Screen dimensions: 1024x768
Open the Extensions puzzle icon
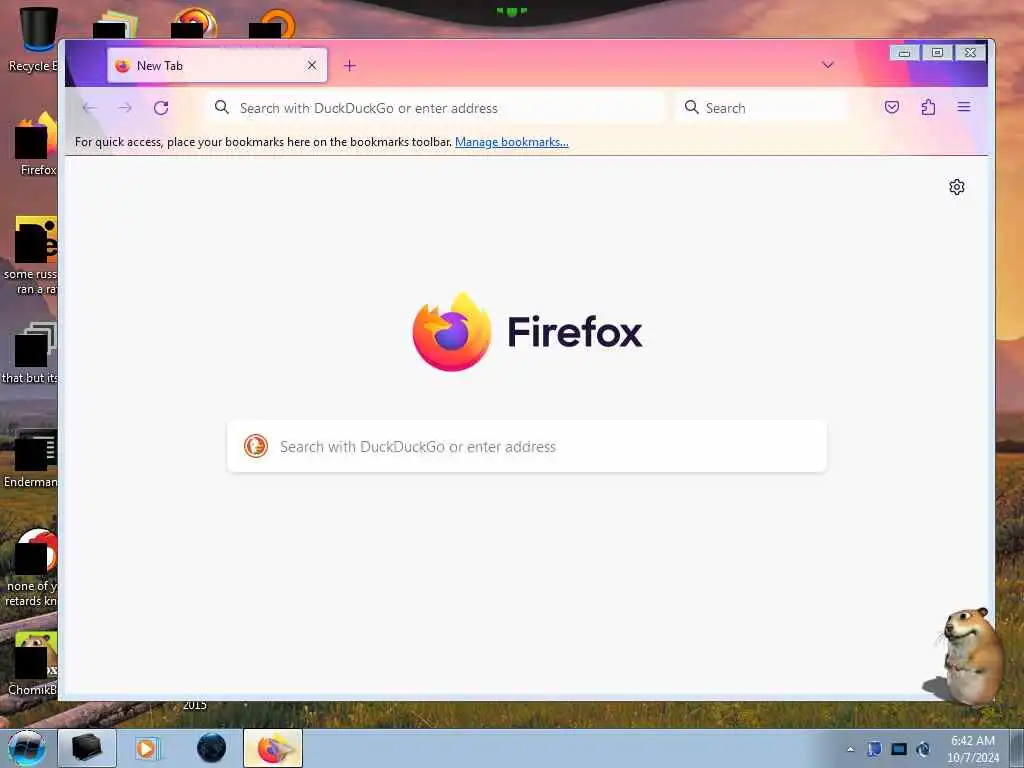pos(928,107)
